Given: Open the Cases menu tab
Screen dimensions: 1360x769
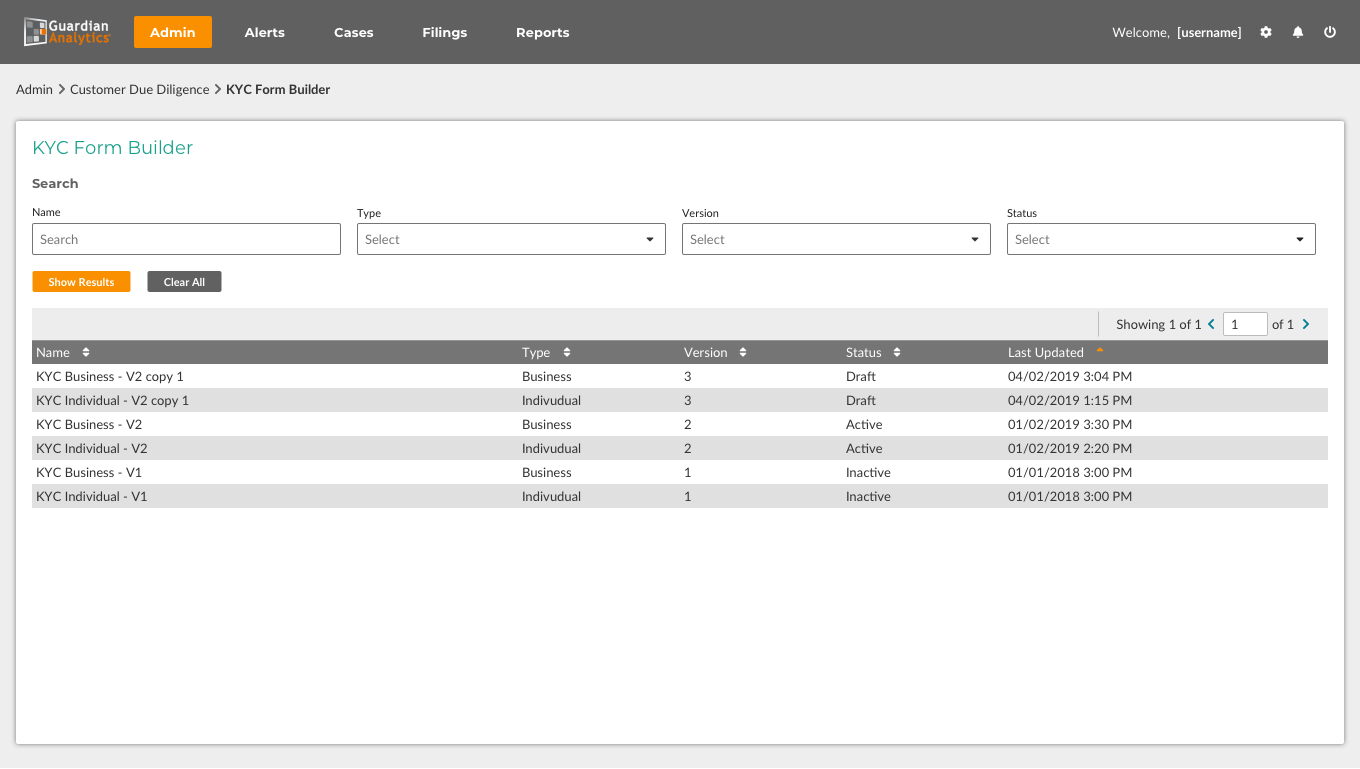Looking at the screenshot, I should pos(354,32).
